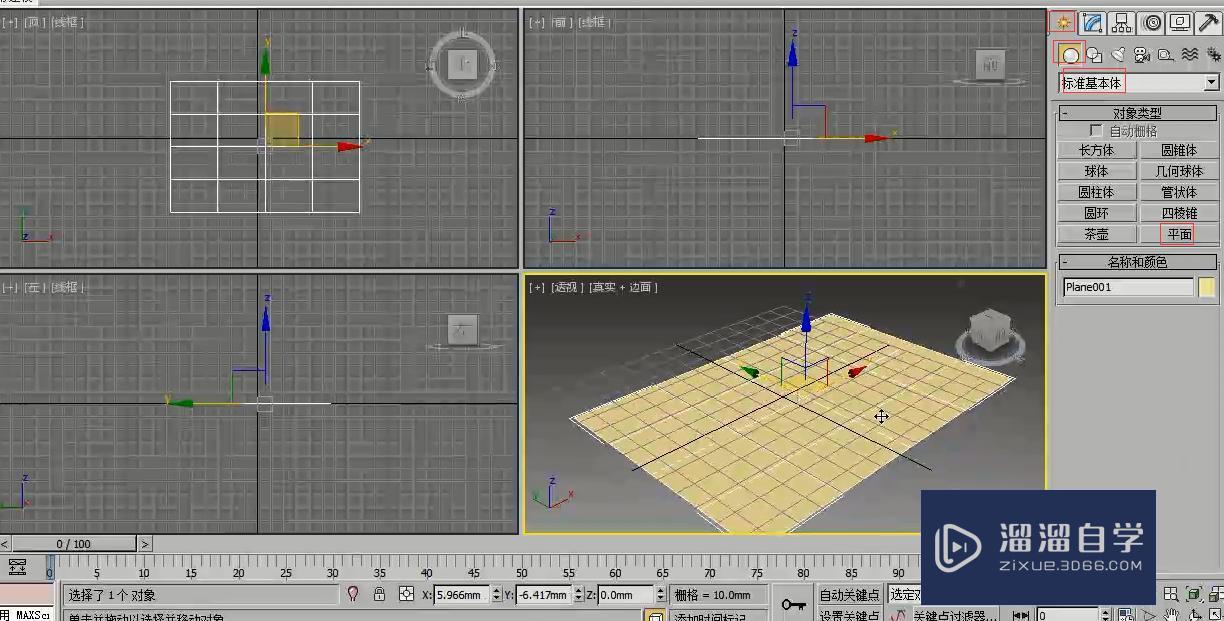This screenshot has height=621, width=1224.
Task: Open the Motion panel tab
Action: click(x=1152, y=22)
